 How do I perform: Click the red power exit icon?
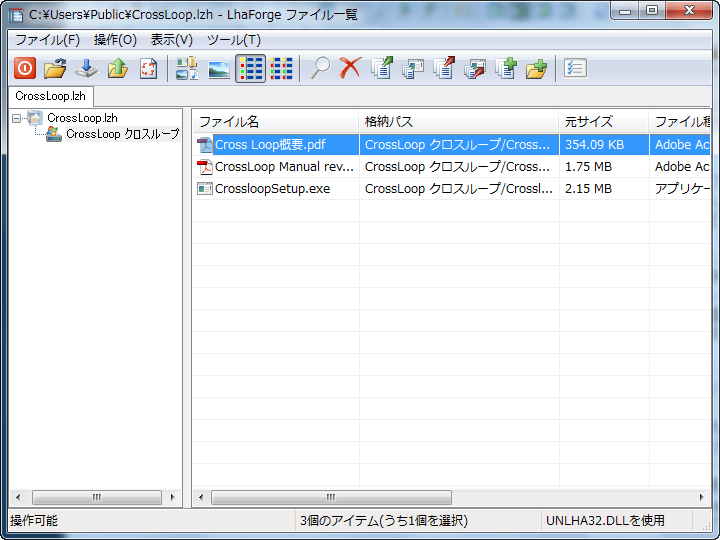pyautogui.click(x=24, y=68)
